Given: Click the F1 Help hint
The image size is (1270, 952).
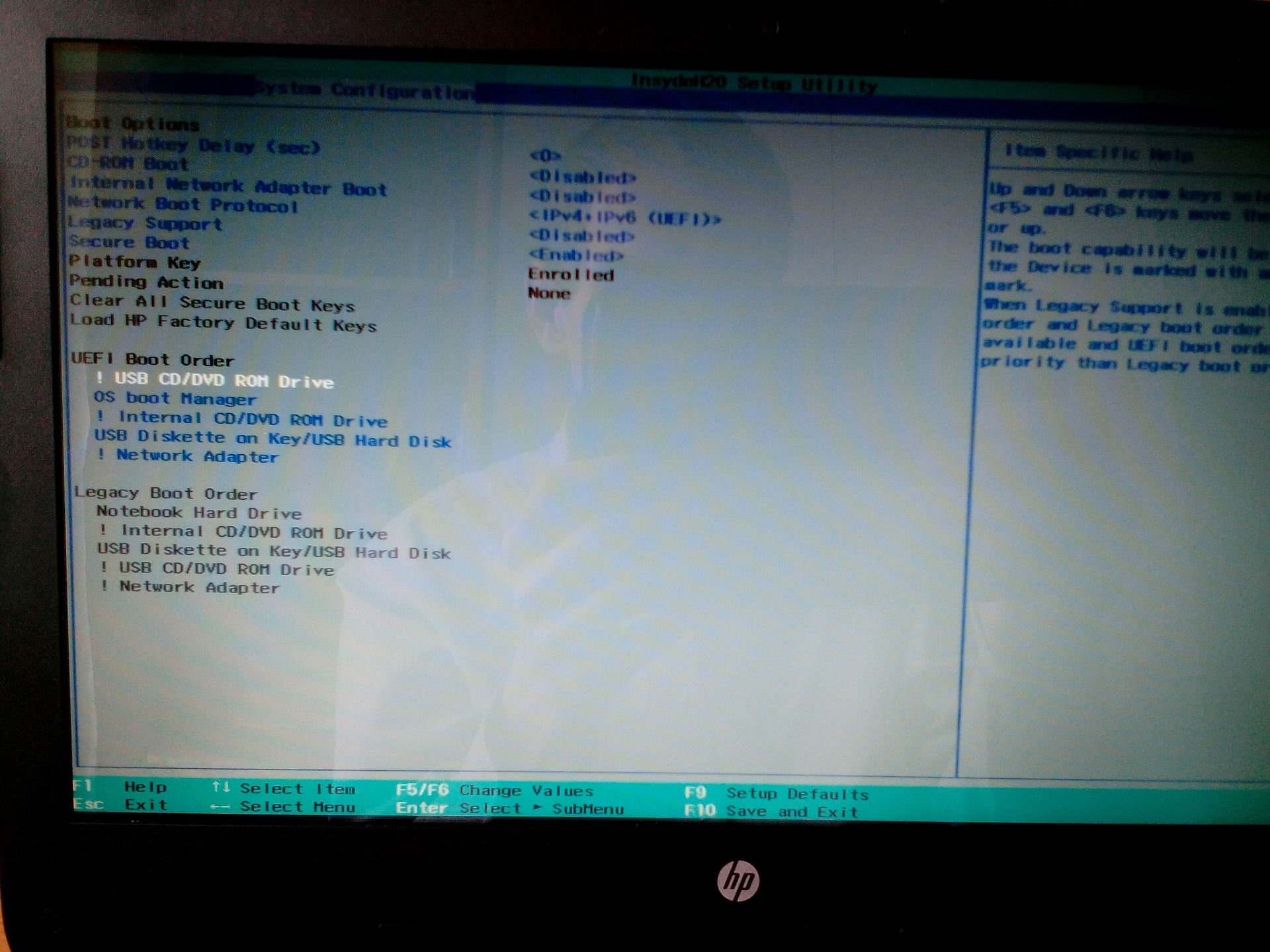Looking at the screenshot, I should click(x=120, y=786).
